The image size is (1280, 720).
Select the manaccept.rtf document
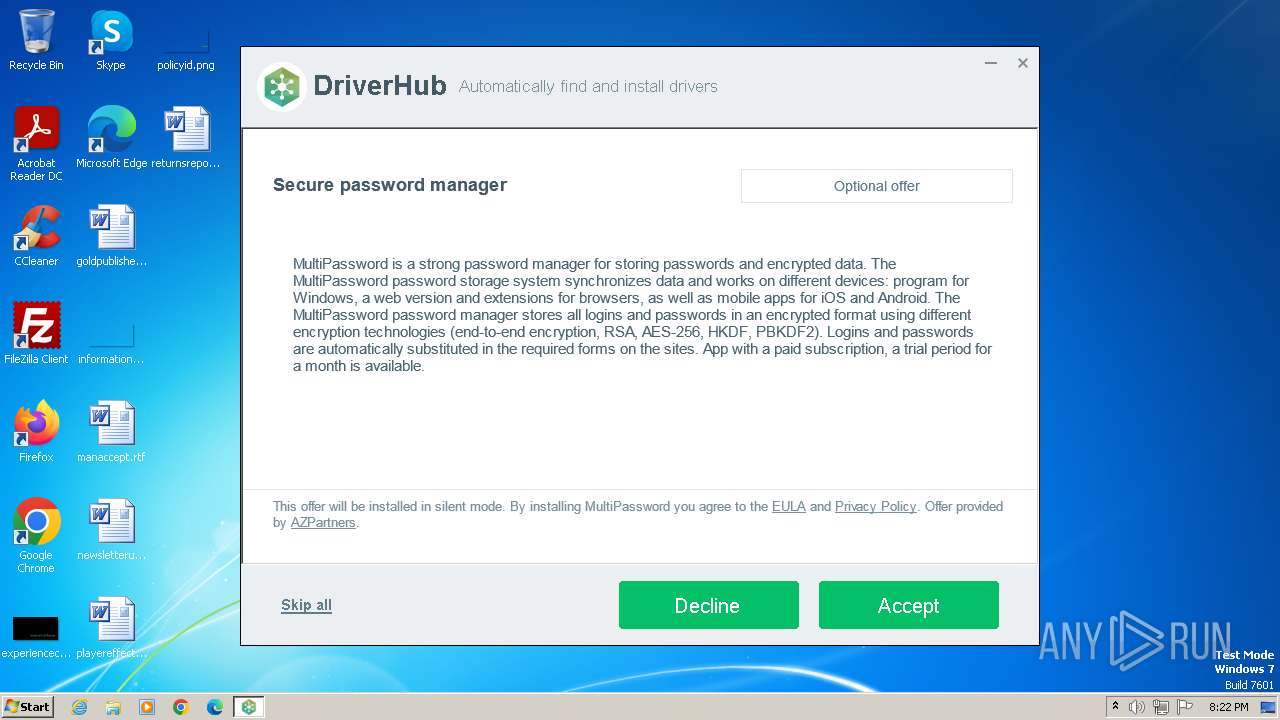111,432
